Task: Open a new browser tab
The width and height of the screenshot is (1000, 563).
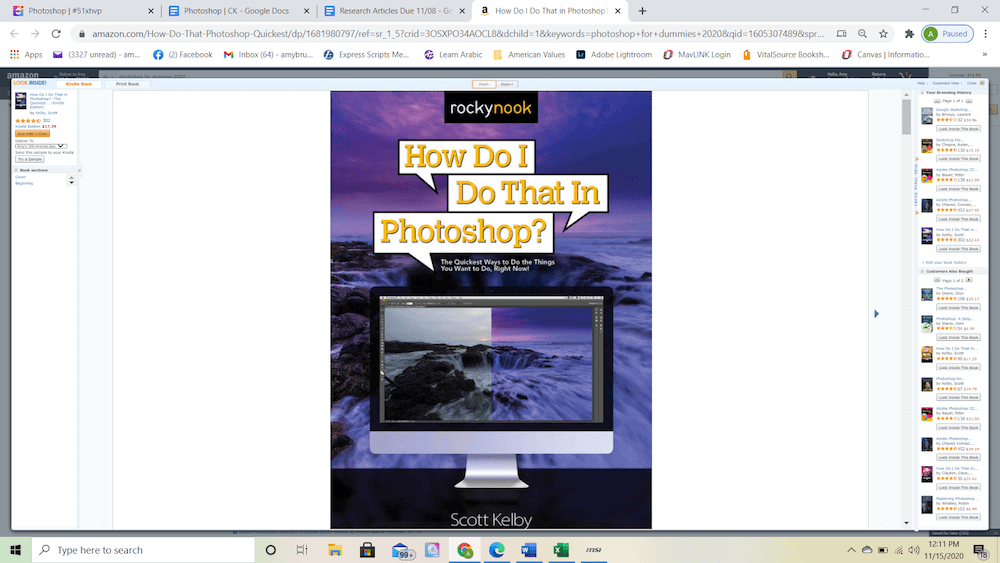Action: pyautogui.click(x=642, y=11)
